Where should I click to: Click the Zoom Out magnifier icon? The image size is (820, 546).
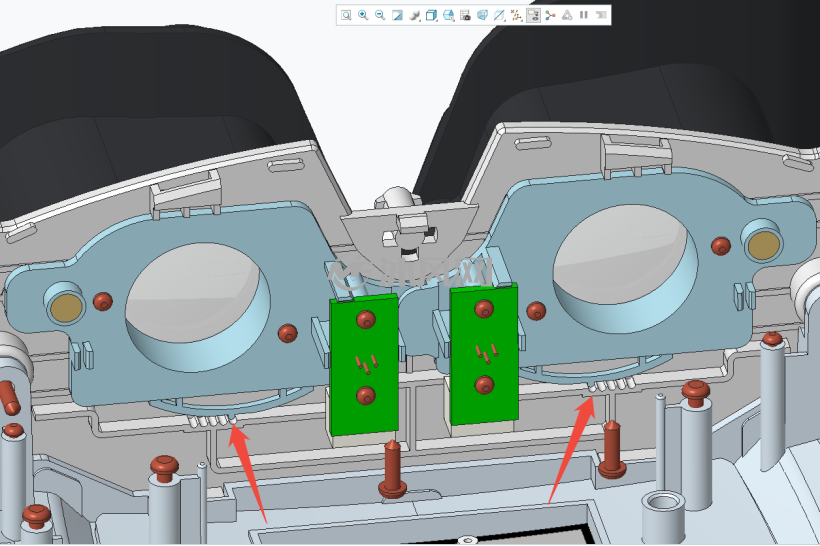pos(380,15)
